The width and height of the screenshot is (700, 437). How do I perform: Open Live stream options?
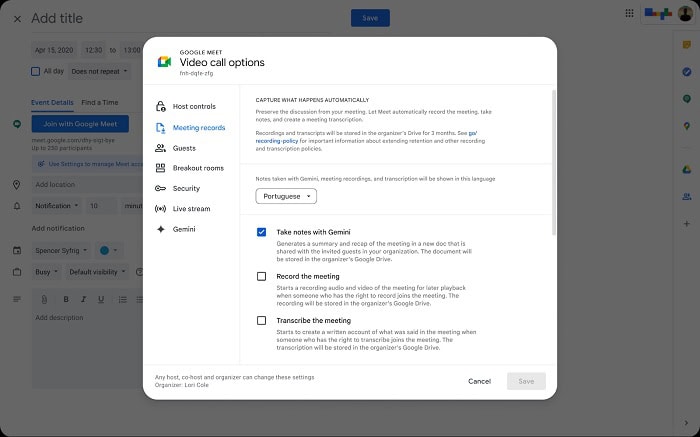[x=191, y=209]
